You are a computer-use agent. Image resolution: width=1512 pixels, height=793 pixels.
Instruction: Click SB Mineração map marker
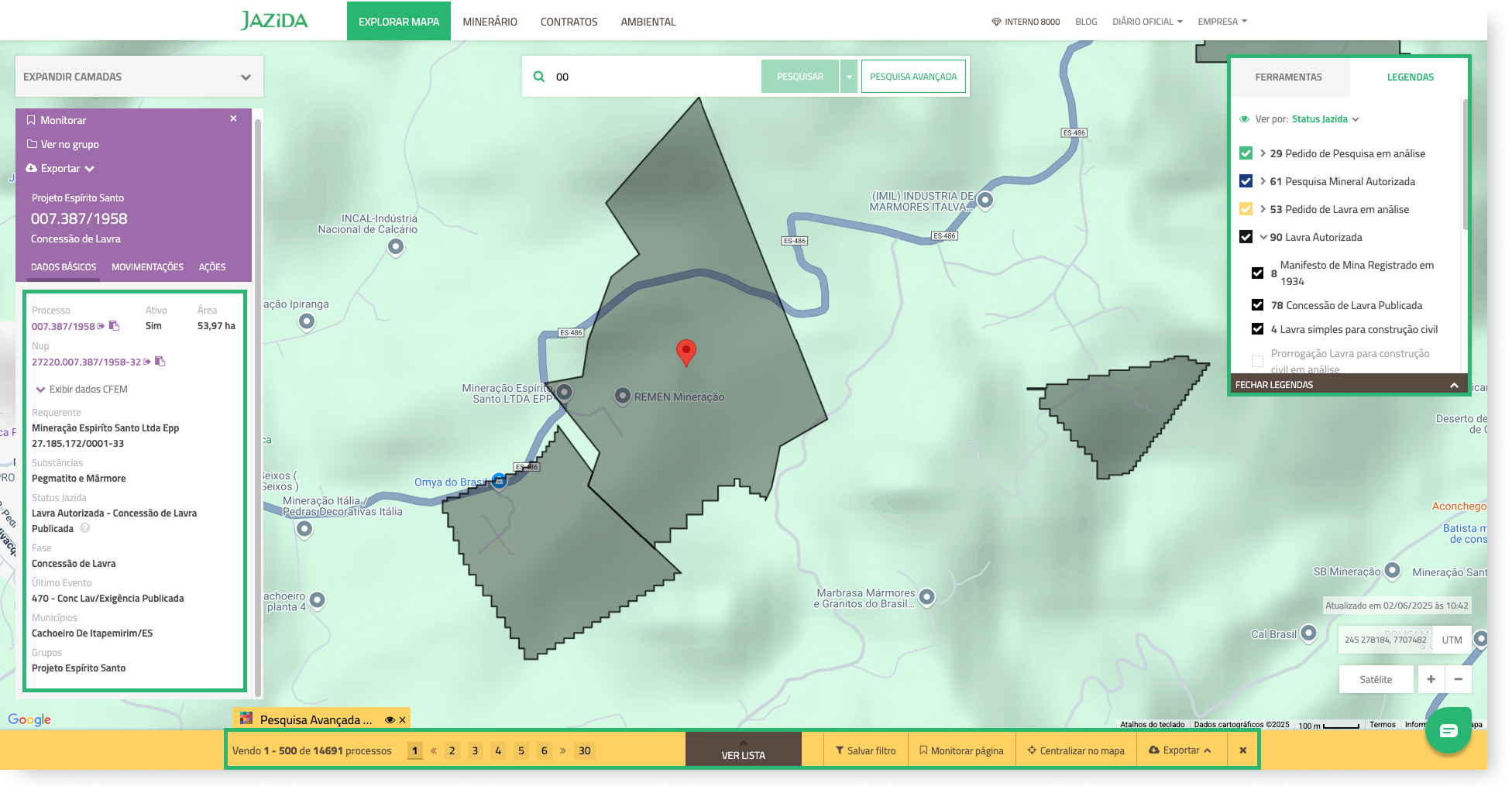click(1392, 571)
